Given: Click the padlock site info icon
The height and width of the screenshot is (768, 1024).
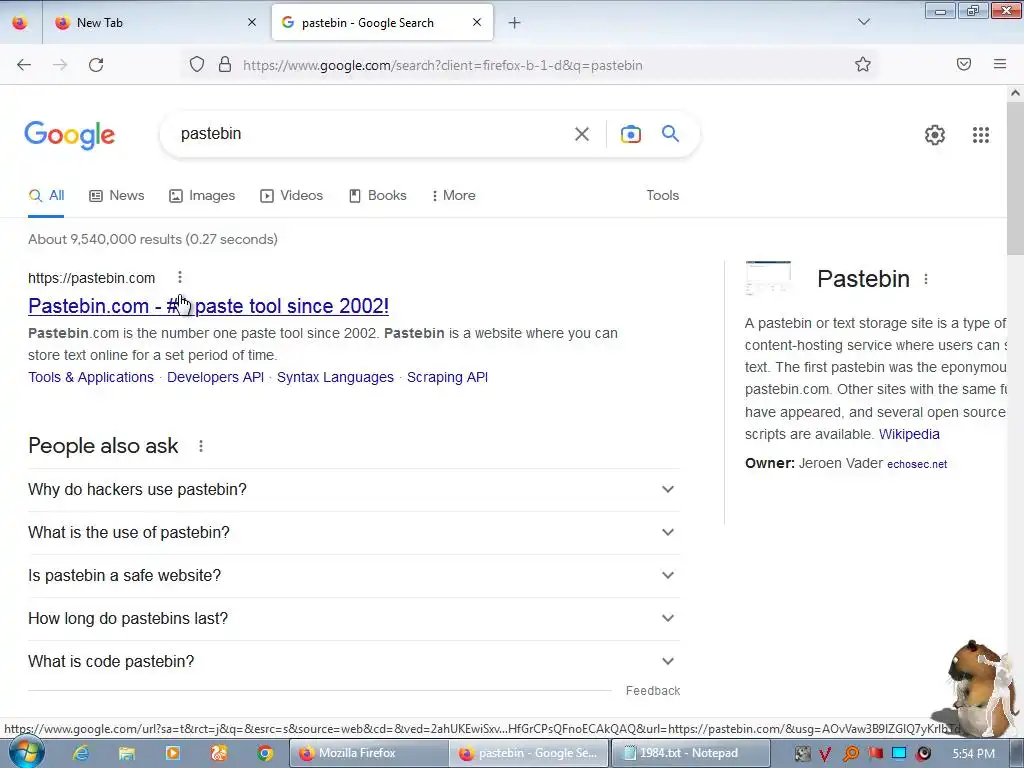Looking at the screenshot, I should pyautogui.click(x=225, y=65).
